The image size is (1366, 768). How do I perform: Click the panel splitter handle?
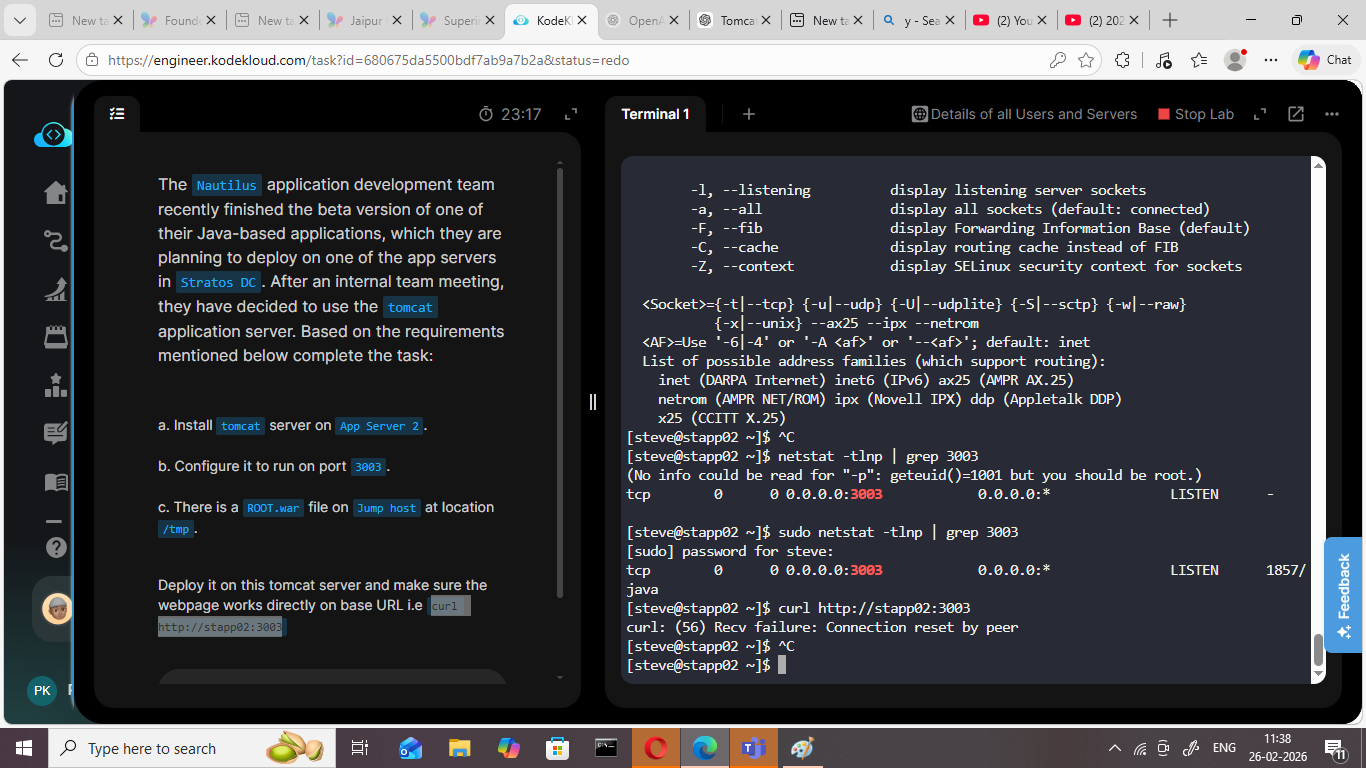[x=593, y=401]
